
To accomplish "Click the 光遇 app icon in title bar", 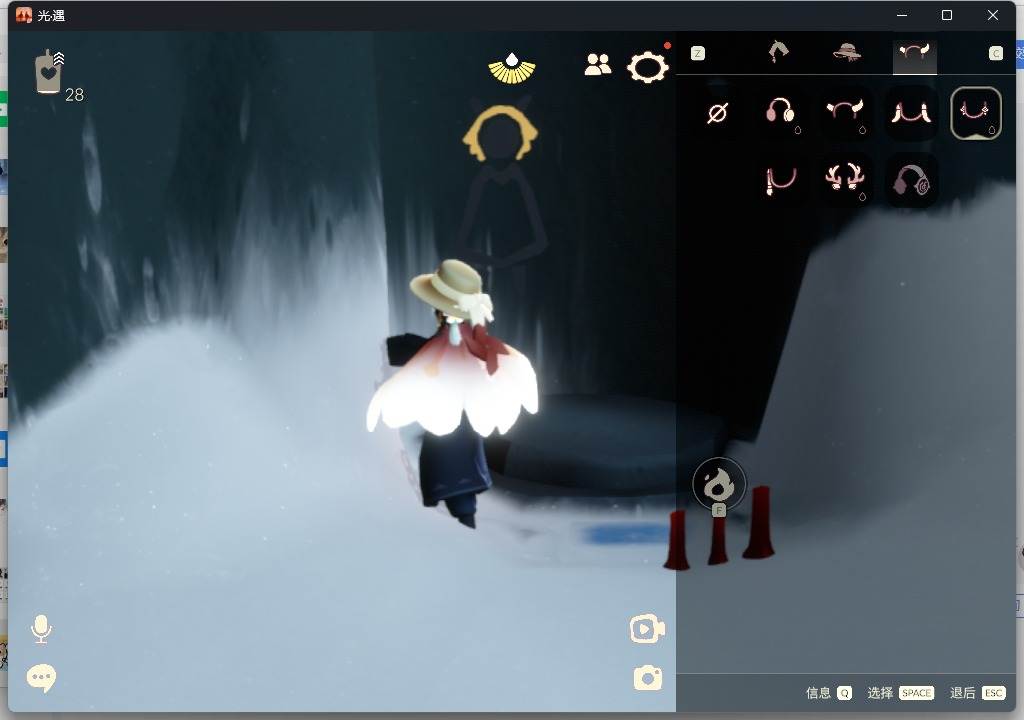I will (24, 15).
